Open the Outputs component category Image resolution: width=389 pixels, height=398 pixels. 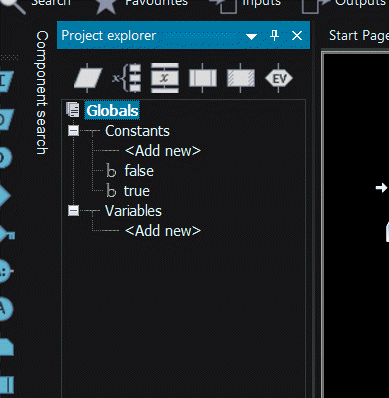tap(345, 4)
